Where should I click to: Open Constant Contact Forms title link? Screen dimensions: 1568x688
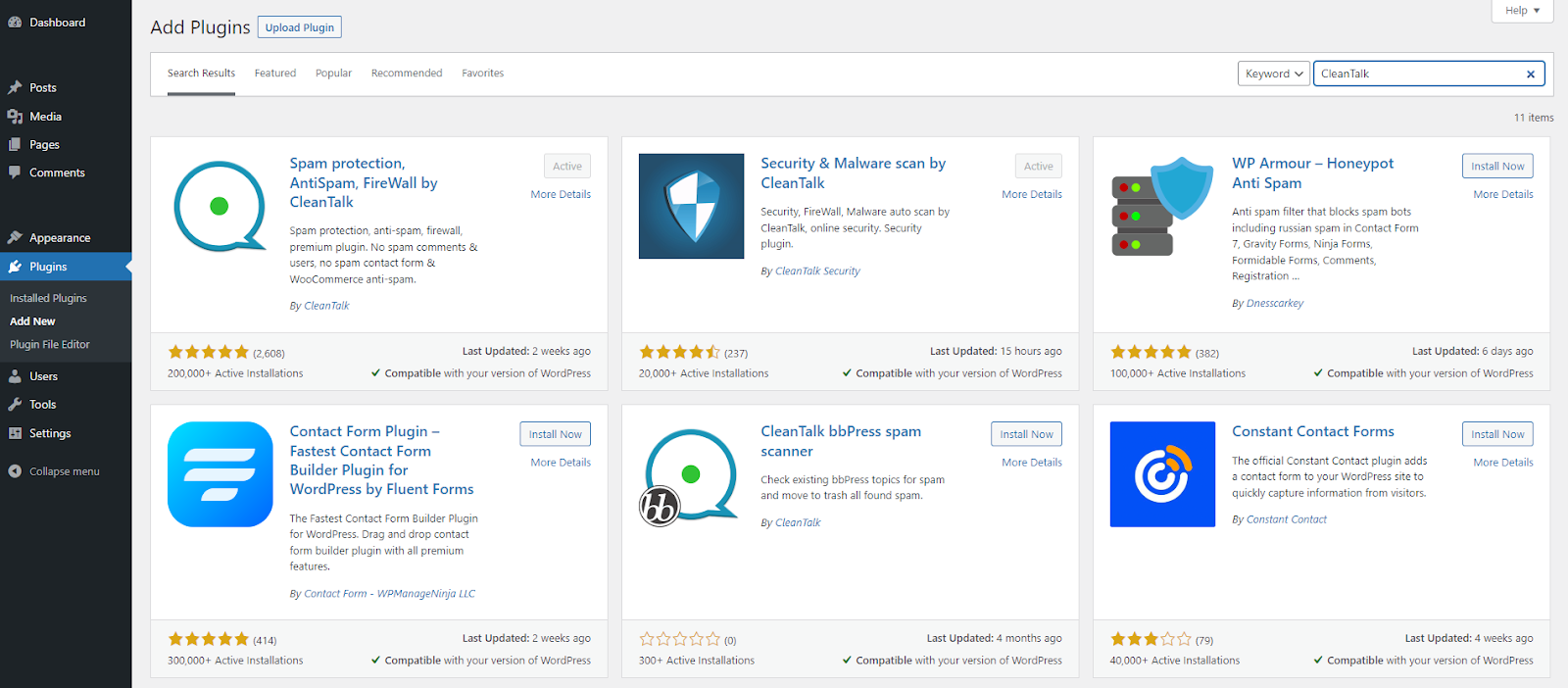click(1313, 431)
